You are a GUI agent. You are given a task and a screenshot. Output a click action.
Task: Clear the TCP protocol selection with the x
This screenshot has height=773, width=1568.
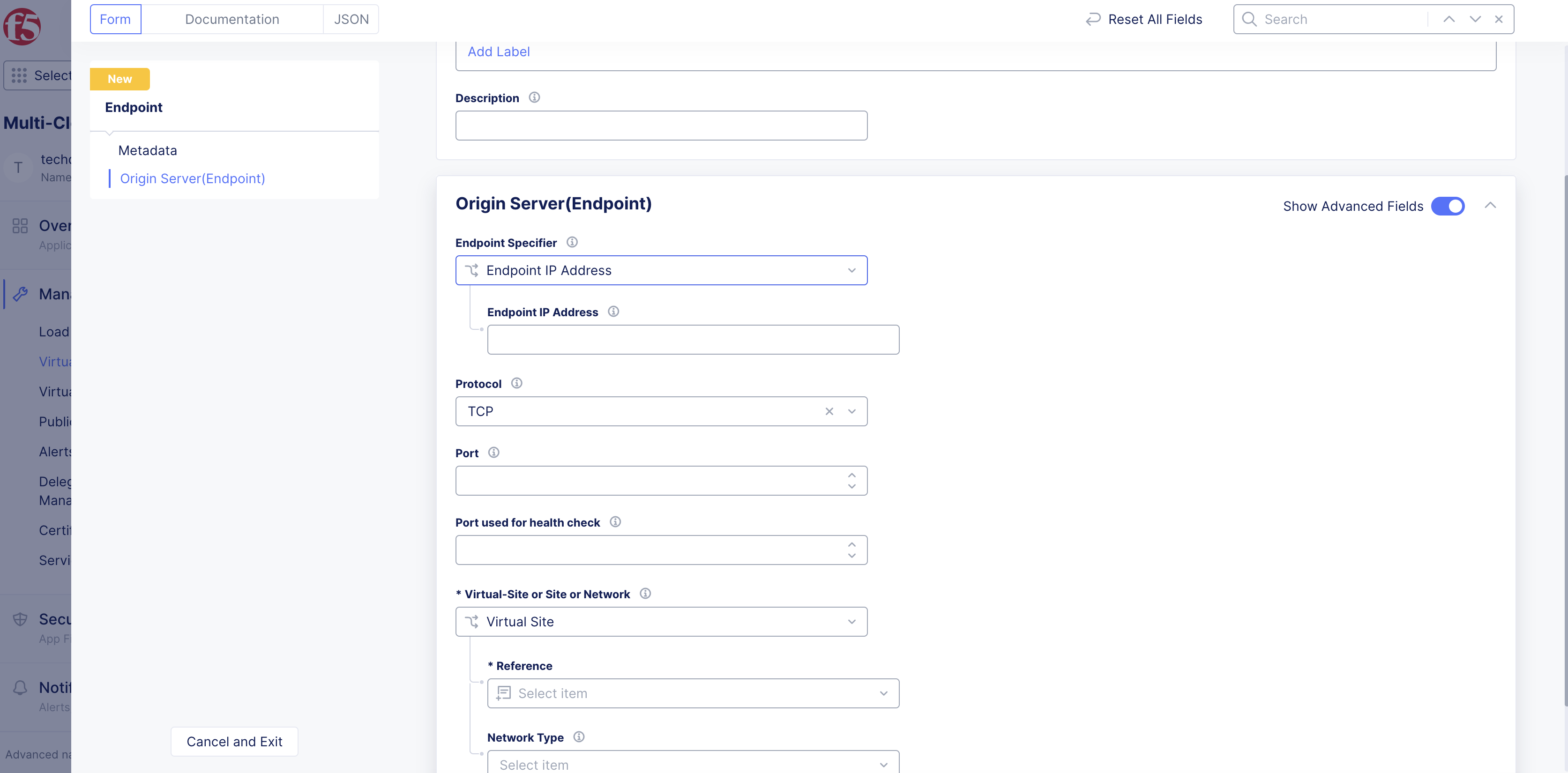coord(829,411)
